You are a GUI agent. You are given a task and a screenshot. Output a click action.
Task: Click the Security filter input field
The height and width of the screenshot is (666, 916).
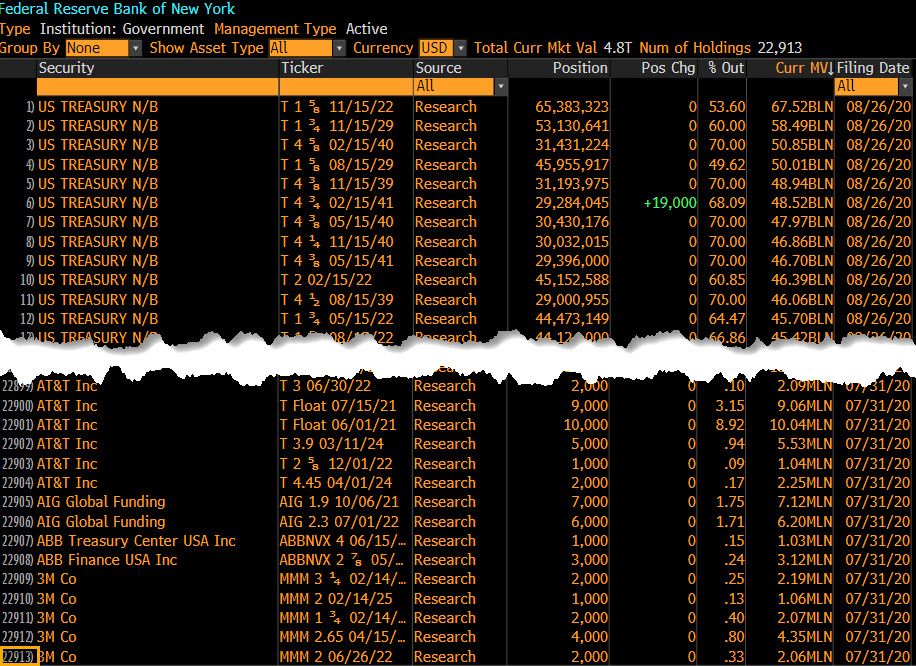(x=157, y=87)
